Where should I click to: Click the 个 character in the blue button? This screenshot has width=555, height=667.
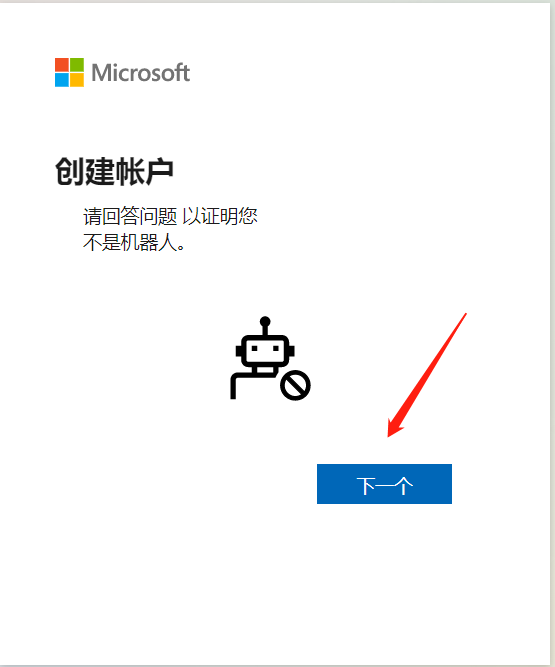(x=403, y=485)
